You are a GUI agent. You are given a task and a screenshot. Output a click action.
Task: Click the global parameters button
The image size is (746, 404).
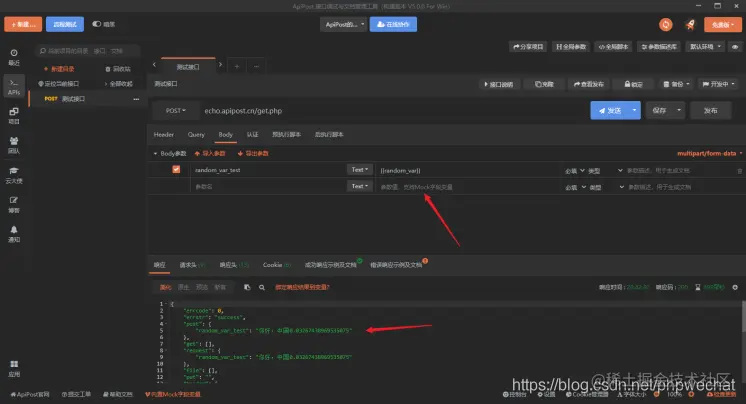click(x=571, y=47)
